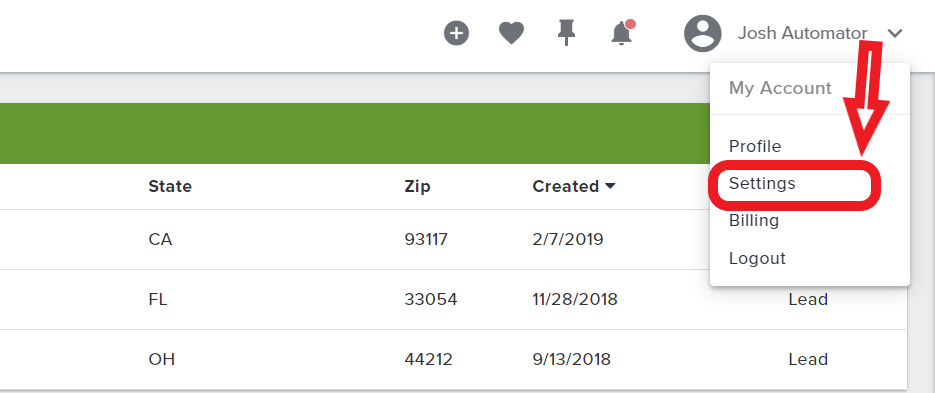
Task: Click Lead status in the FL row
Action: tap(808, 299)
